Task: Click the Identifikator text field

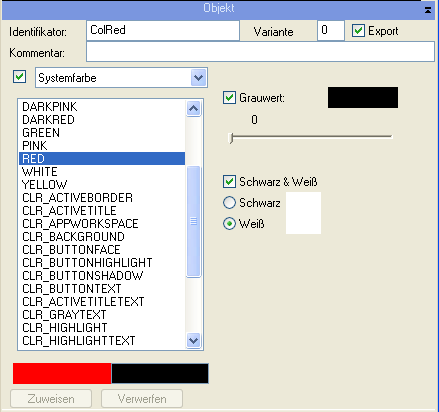Action: coord(163,31)
